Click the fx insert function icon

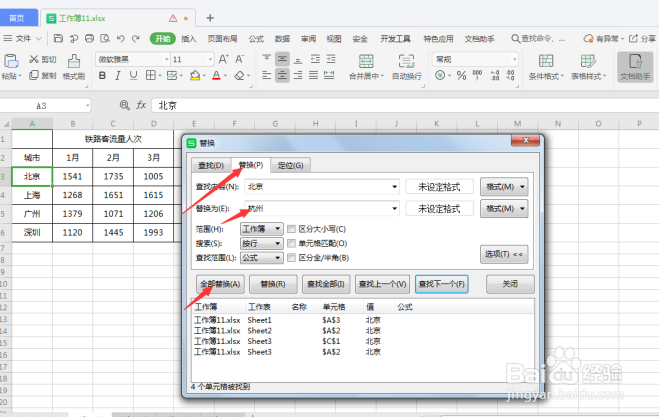tap(141, 105)
